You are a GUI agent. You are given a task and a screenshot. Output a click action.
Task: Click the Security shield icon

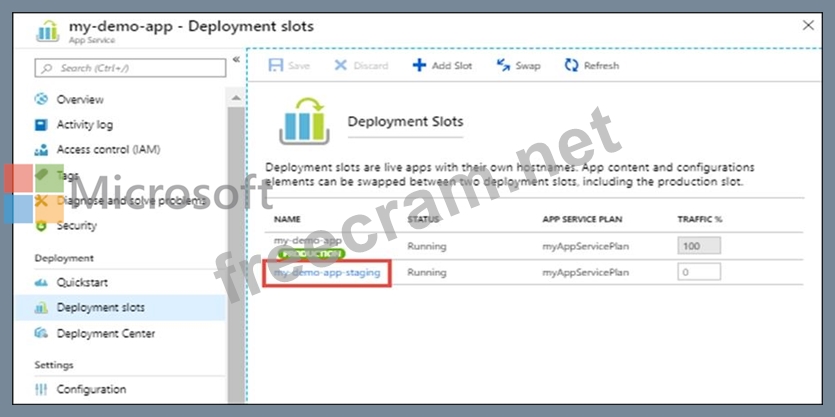coord(41,226)
